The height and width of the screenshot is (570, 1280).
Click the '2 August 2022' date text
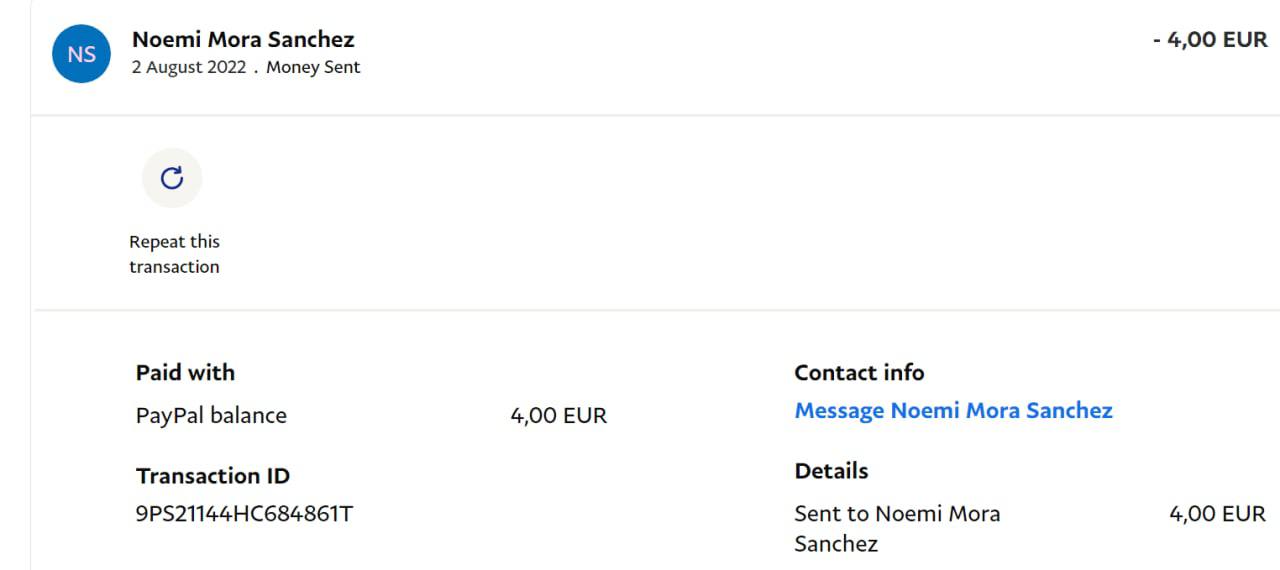pos(189,68)
